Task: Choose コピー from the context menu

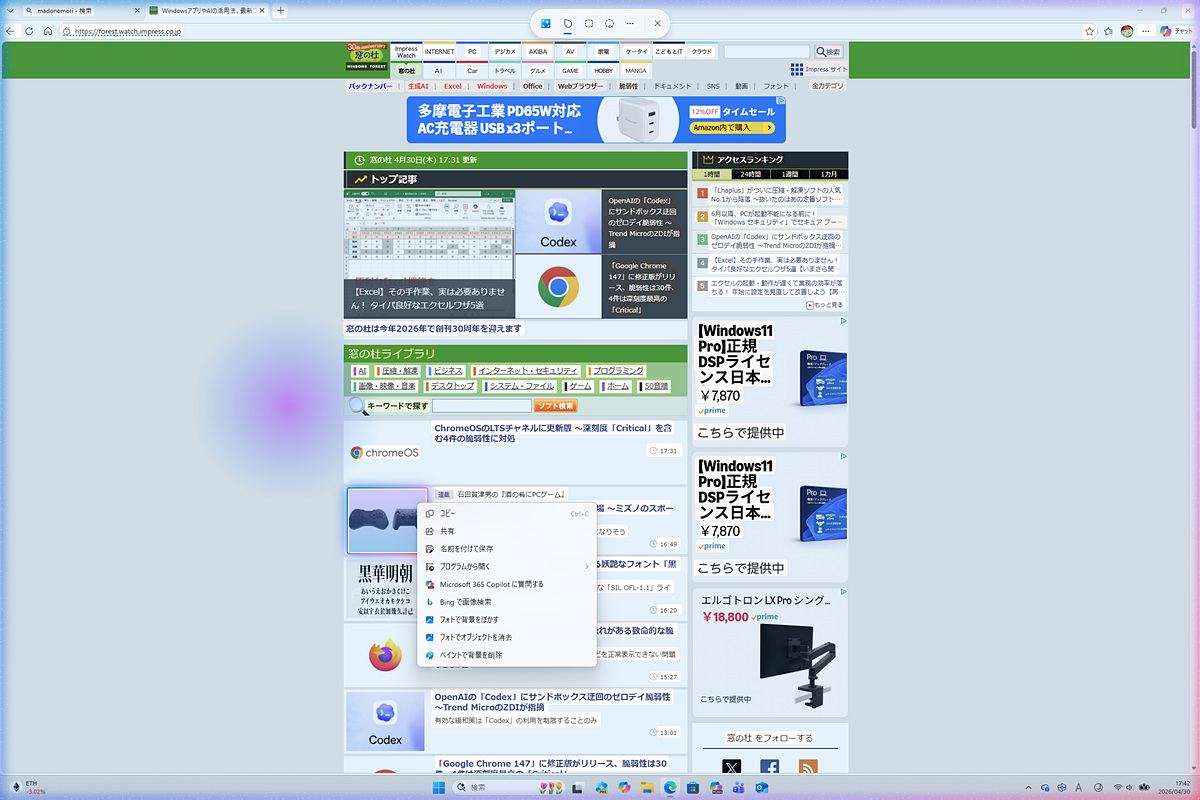Action: pos(507,514)
